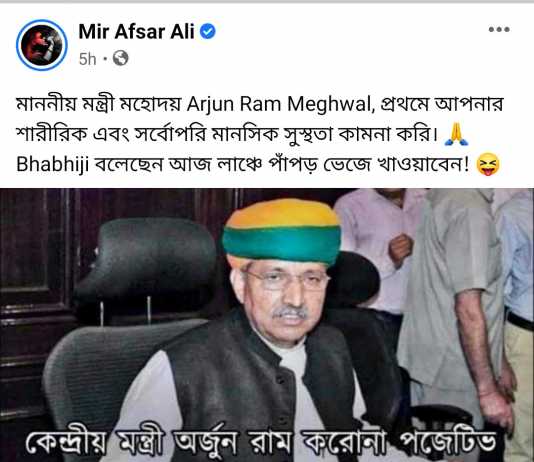Click the Arjun Ram Meghwal name in post
534x462 pixels.
point(278,104)
